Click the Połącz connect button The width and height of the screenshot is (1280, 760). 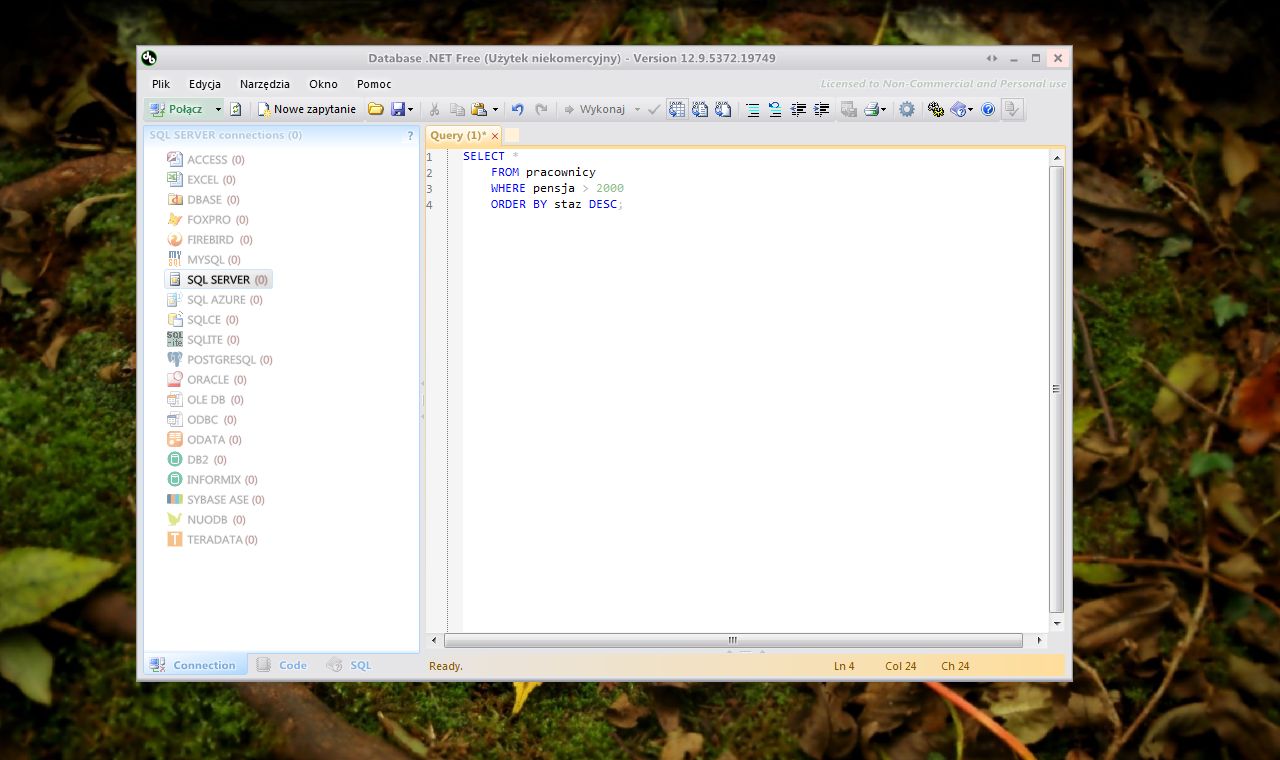(177, 109)
